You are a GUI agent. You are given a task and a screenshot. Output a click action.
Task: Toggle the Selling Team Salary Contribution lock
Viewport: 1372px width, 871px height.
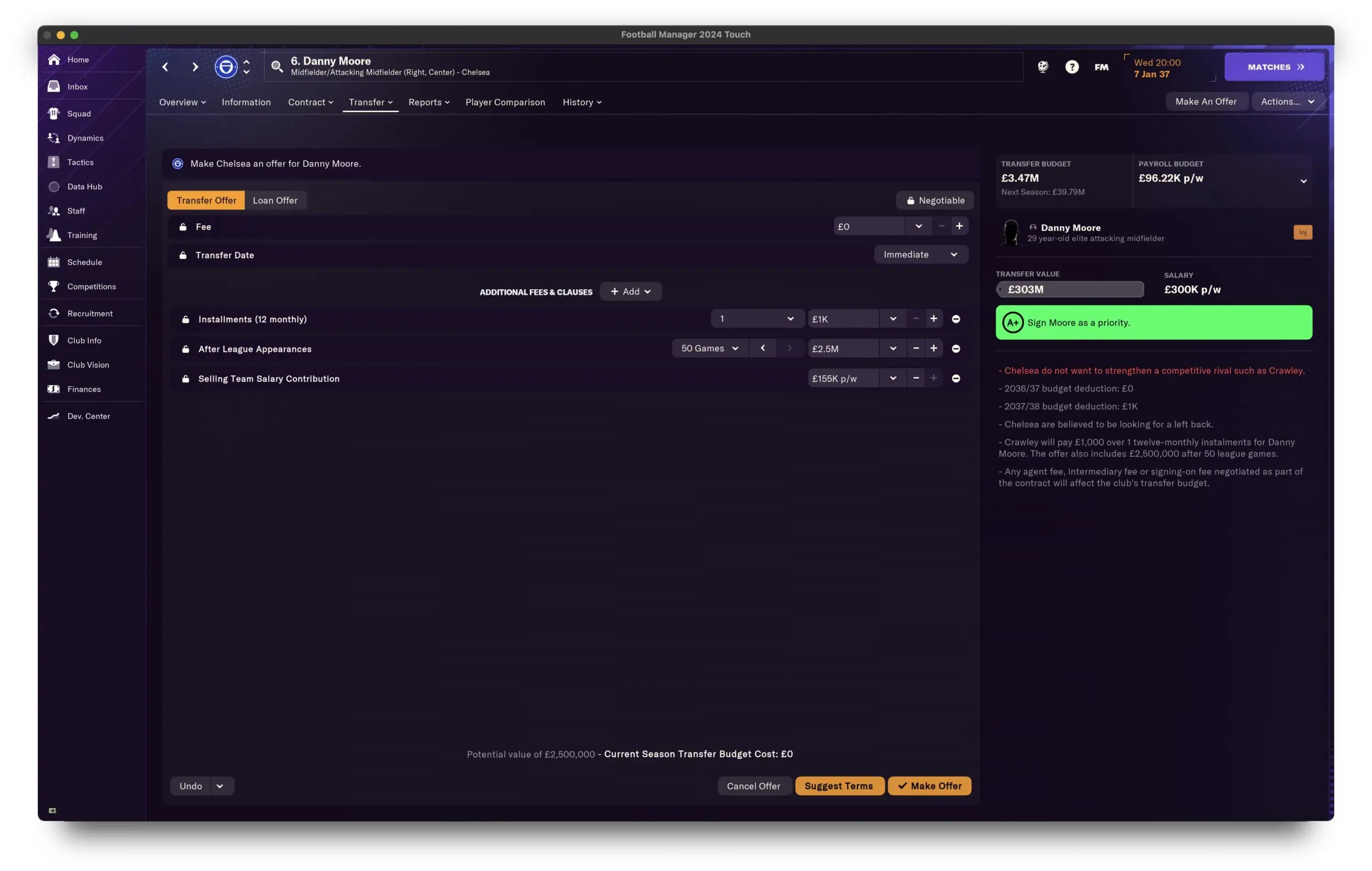coord(185,378)
